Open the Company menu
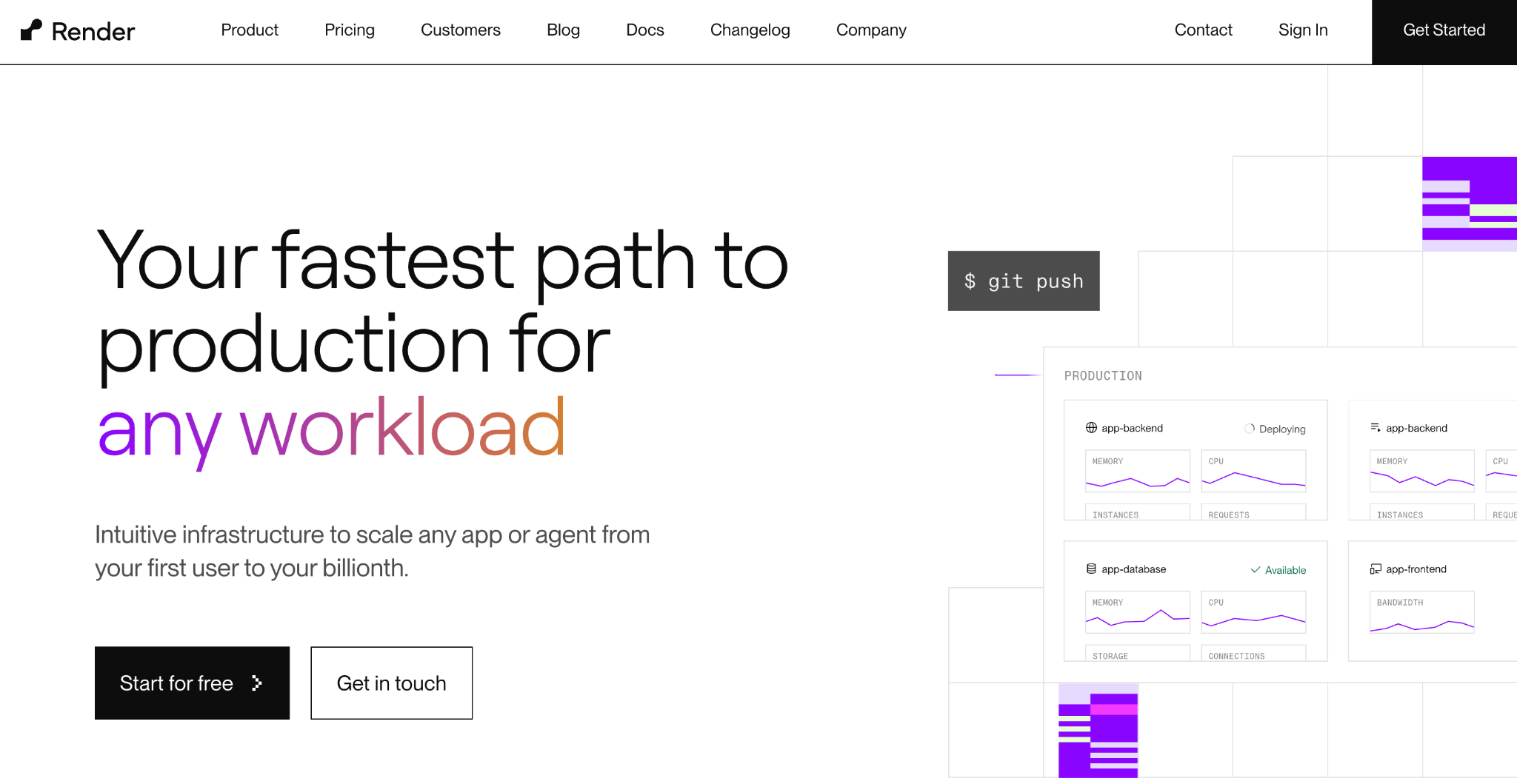This screenshot has width=1517, height=784. pos(871,30)
